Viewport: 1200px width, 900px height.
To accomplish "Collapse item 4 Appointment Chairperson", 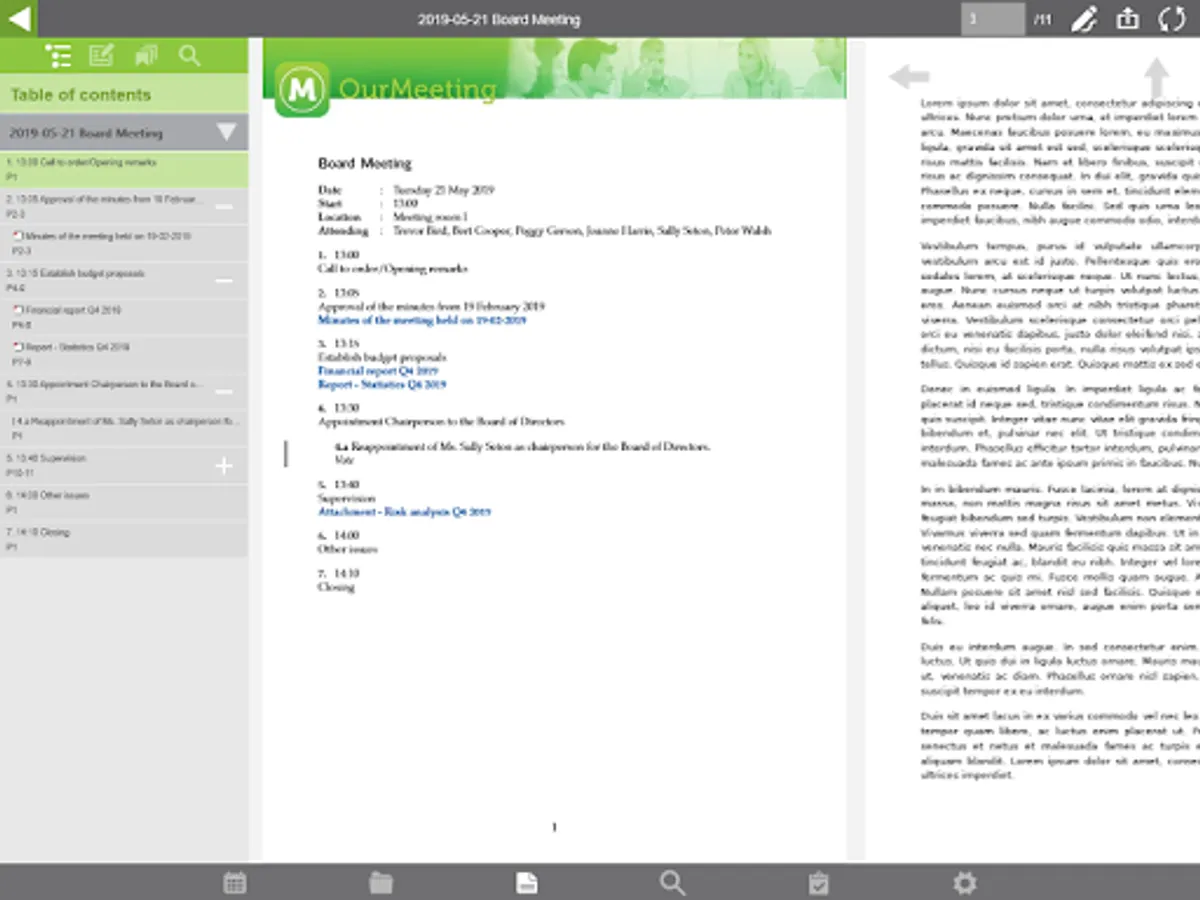I will (224, 392).
